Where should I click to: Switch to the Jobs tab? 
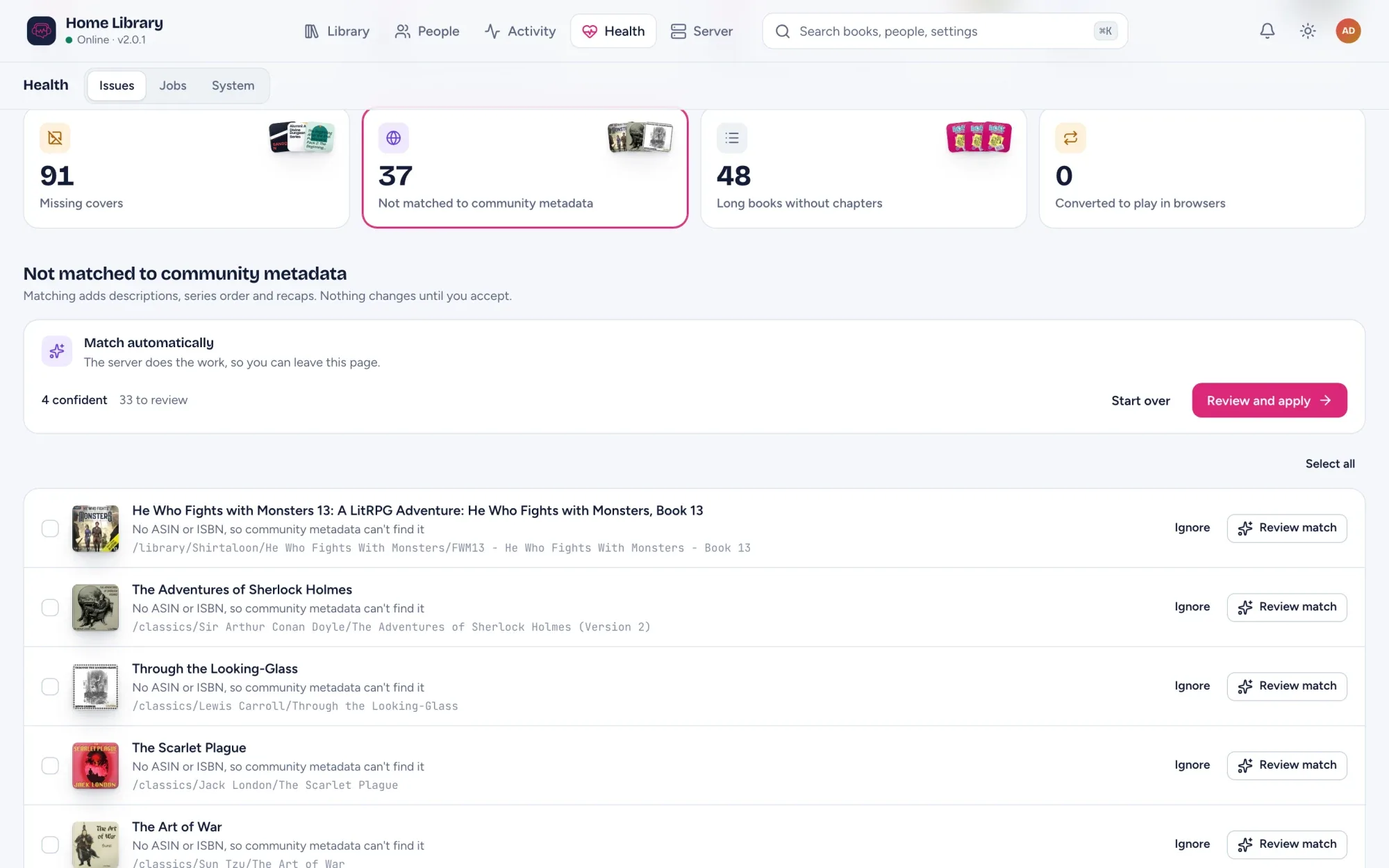173,85
